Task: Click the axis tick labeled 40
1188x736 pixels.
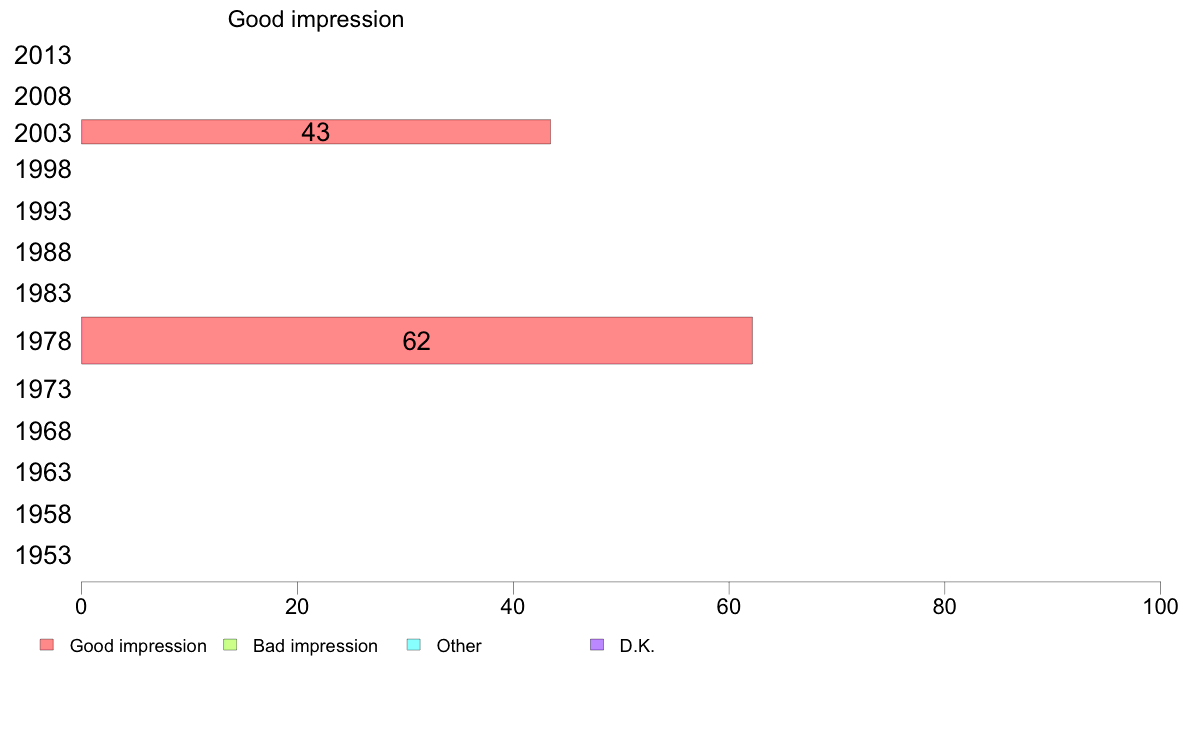Action: point(513,606)
